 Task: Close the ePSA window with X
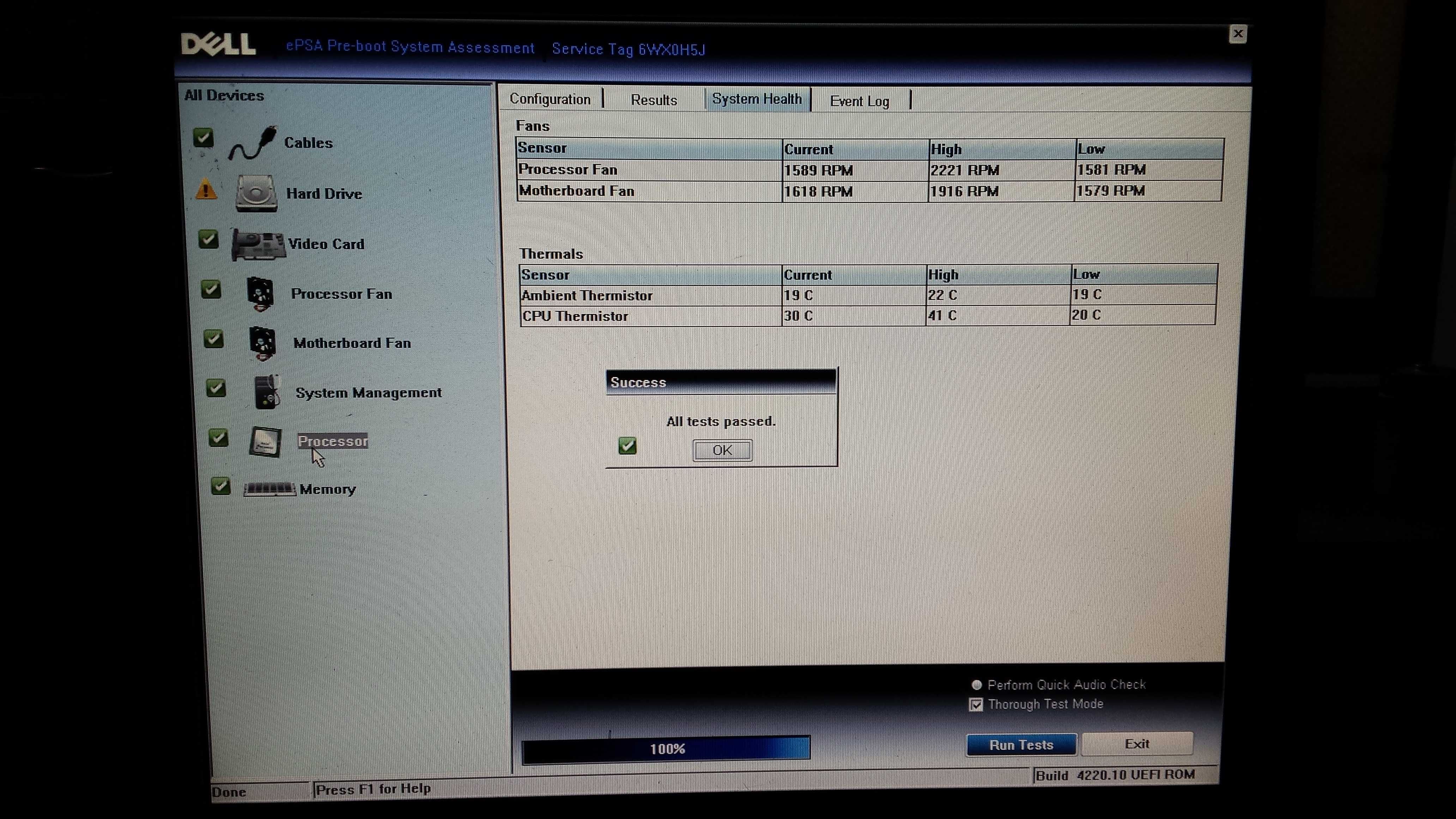coord(1238,34)
